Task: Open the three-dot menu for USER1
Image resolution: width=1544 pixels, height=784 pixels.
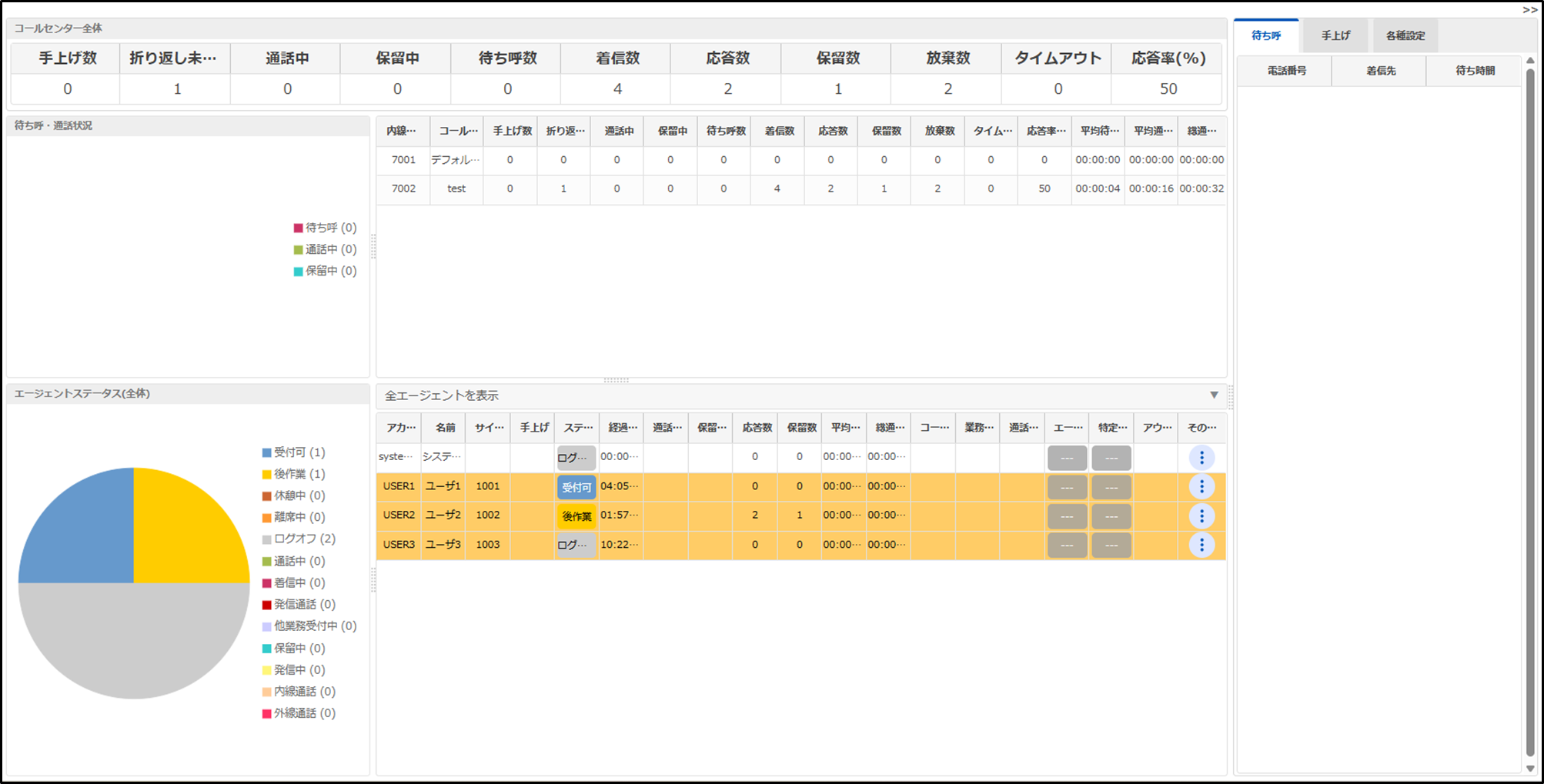Action: (x=1201, y=487)
